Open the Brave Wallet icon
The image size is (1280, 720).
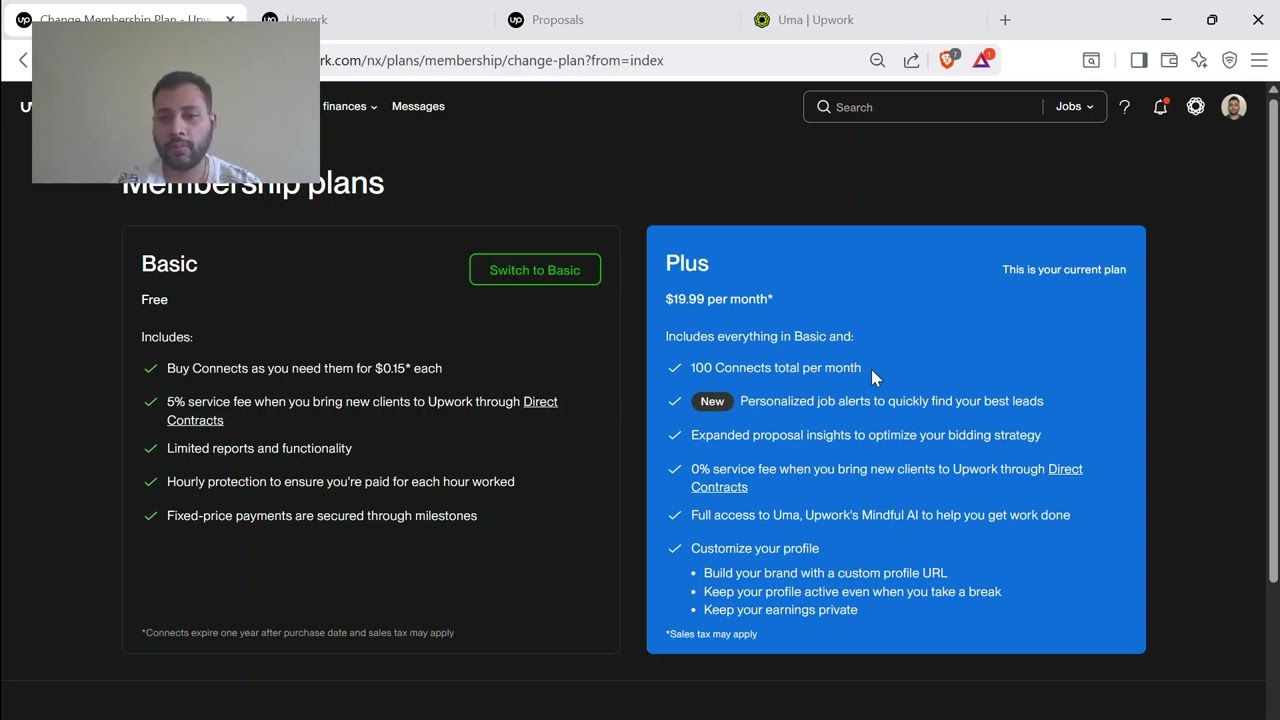1169,60
